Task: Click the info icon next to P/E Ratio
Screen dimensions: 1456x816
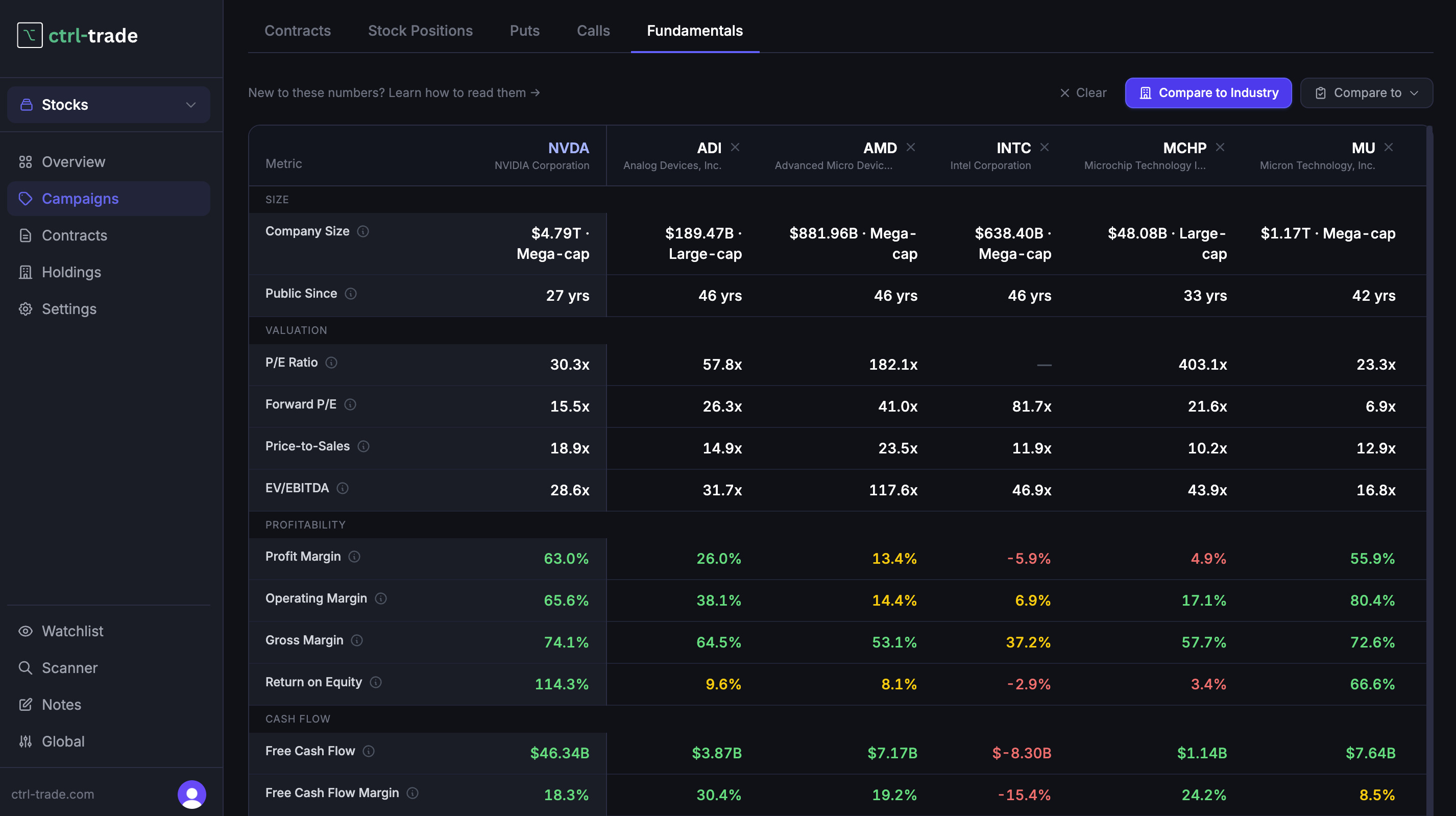Action: (x=331, y=363)
